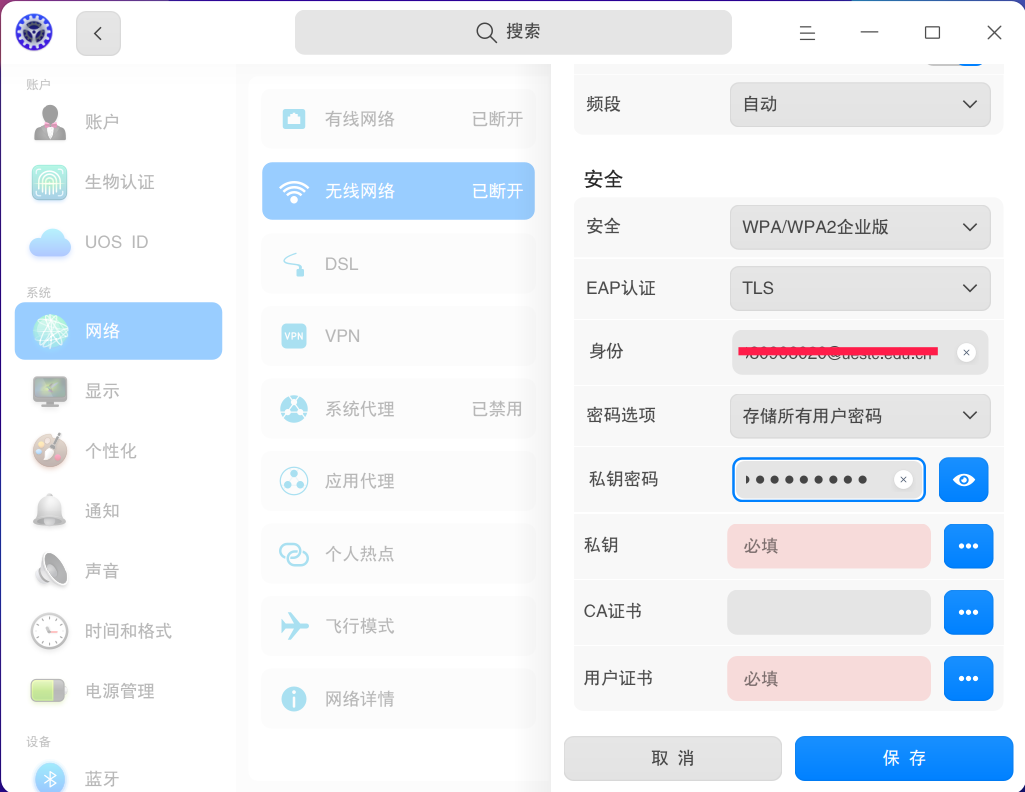
Task: Open 个性化 settings
Action: [x=118, y=451]
